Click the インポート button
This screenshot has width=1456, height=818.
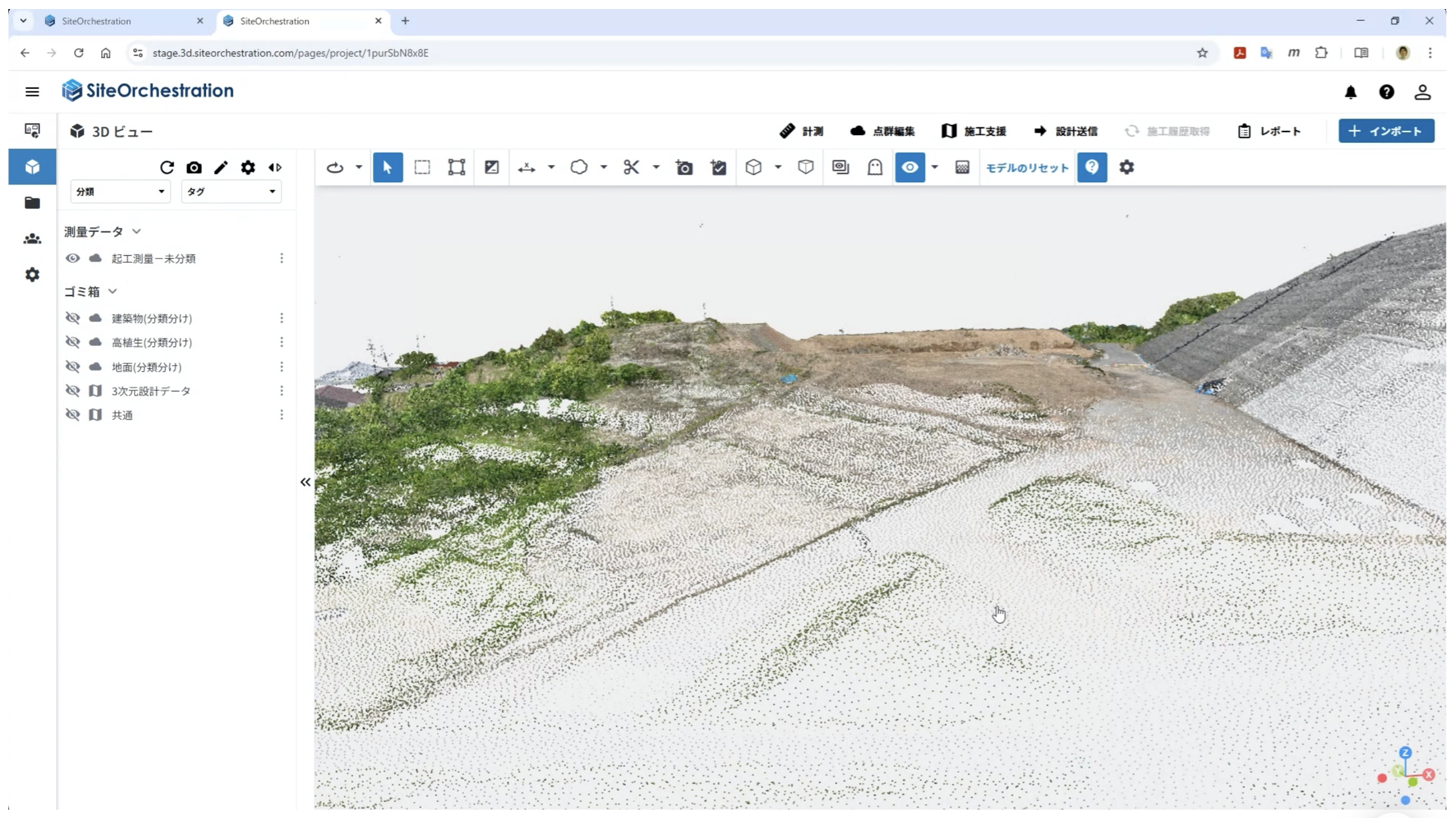pyautogui.click(x=1386, y=131)
